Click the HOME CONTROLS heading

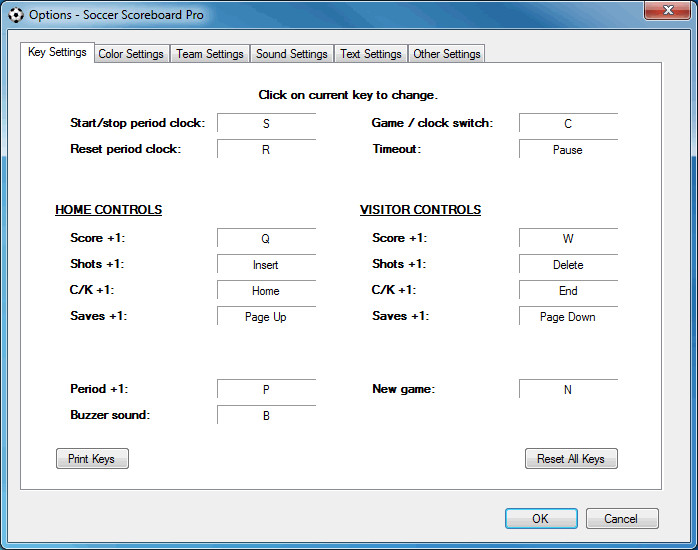109,210
